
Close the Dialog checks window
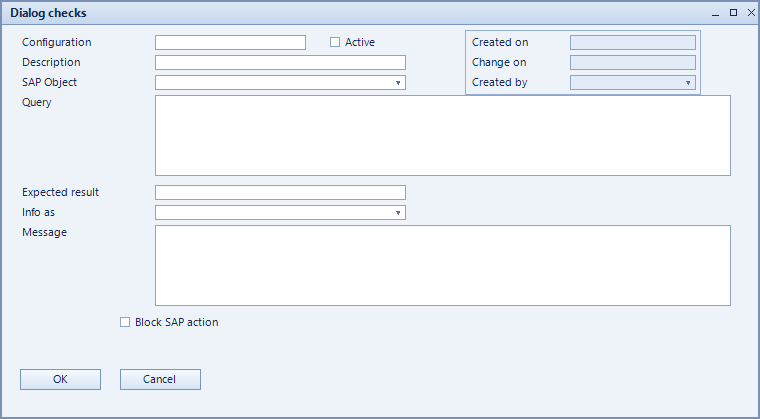751,13
